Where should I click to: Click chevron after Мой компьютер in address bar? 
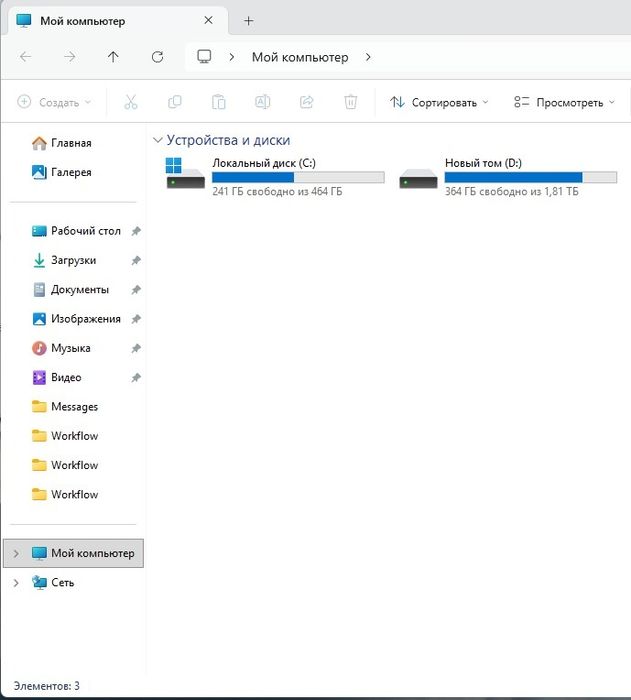368,57
